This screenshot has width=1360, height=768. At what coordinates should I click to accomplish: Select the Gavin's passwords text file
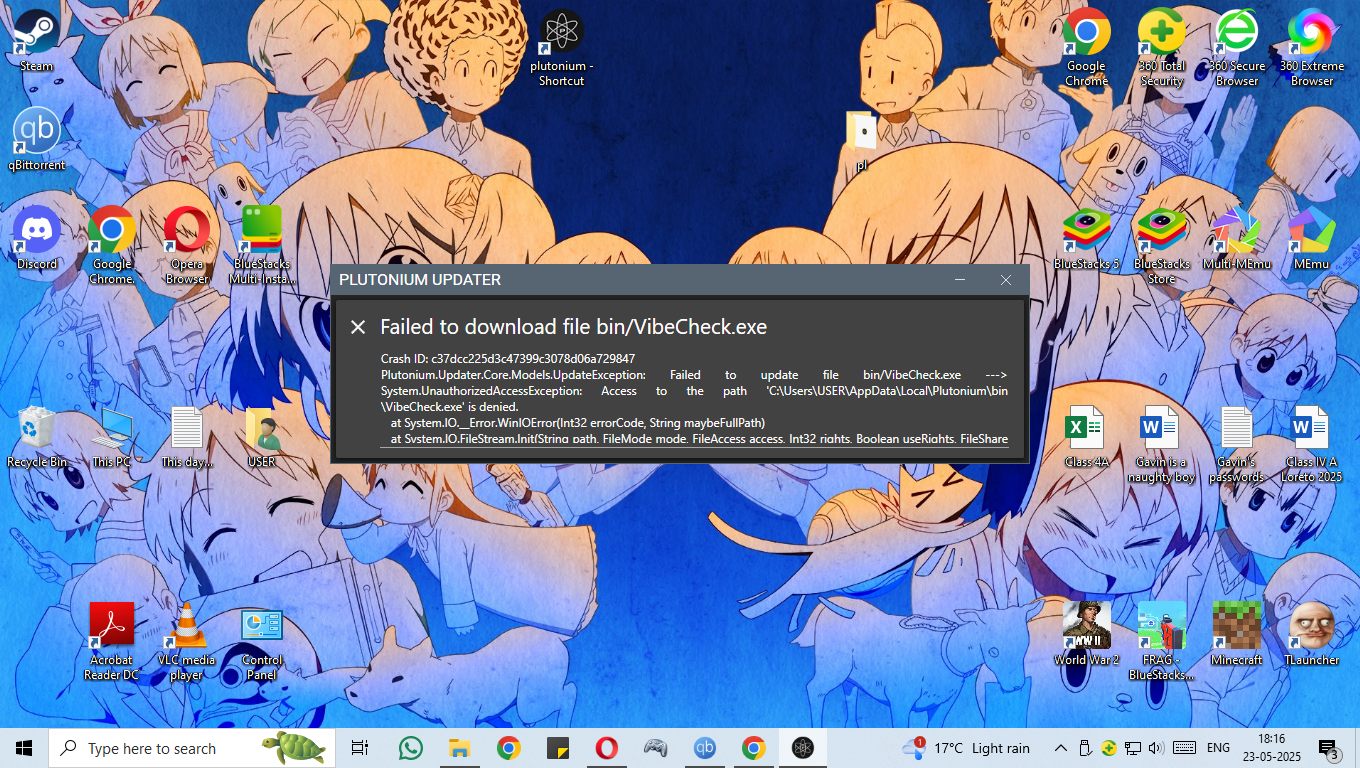click(x=1237, y=444)
